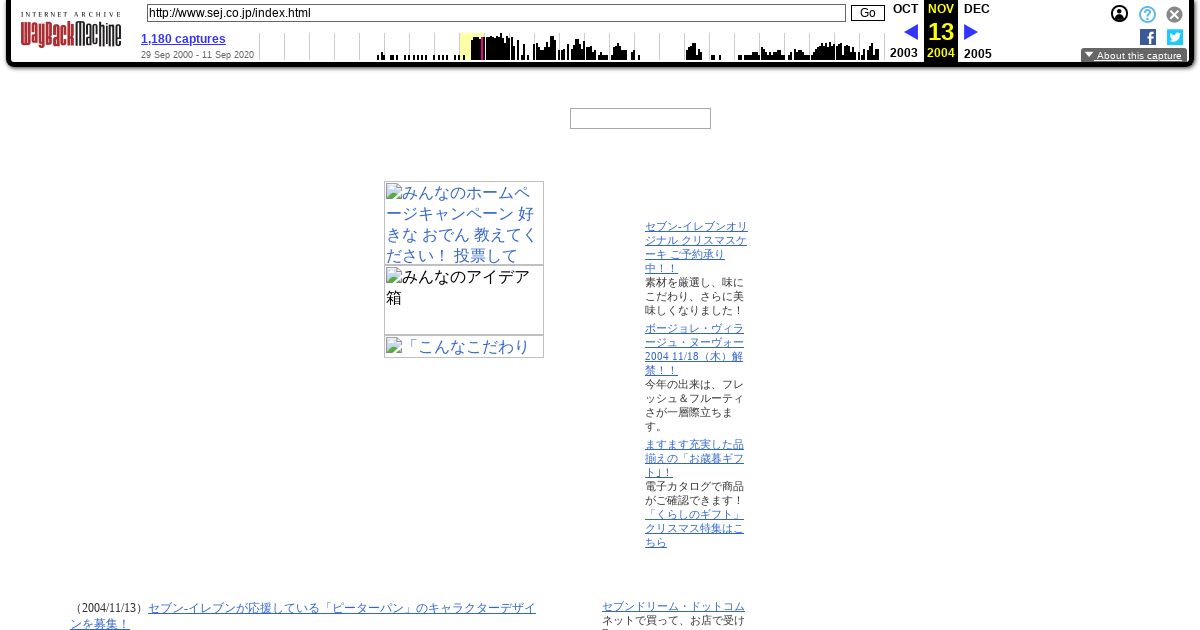Image resolution: width=1200 pixels, height=630 pixels.
Task: Focus the Wayback URL input field
Action: [x=496, y=13]
